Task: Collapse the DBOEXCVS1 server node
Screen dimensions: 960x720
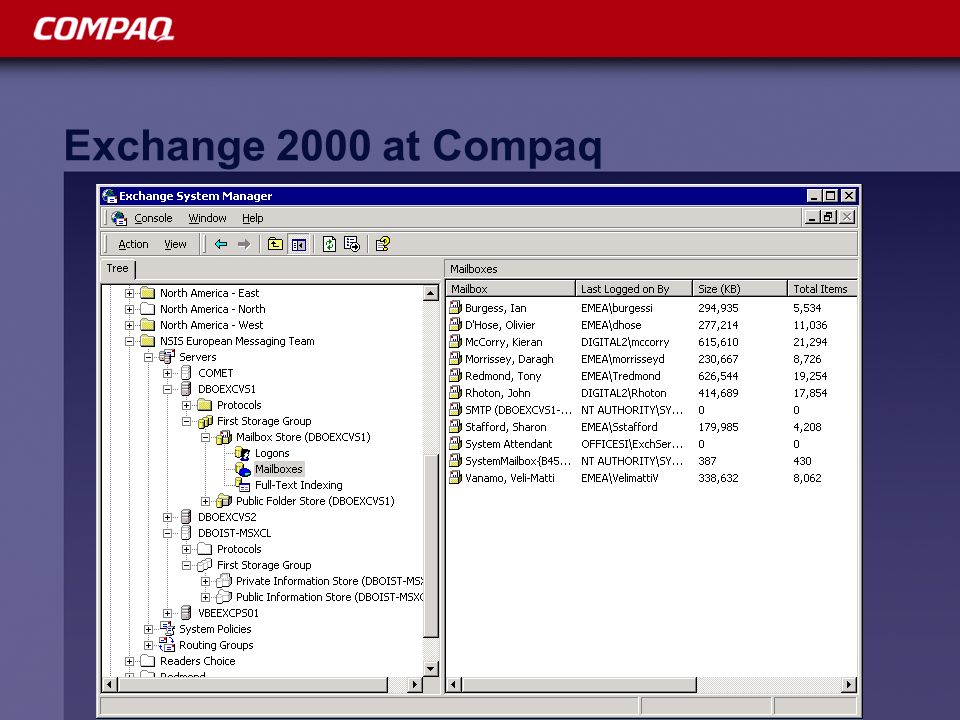Action: [x=167, y=389]
